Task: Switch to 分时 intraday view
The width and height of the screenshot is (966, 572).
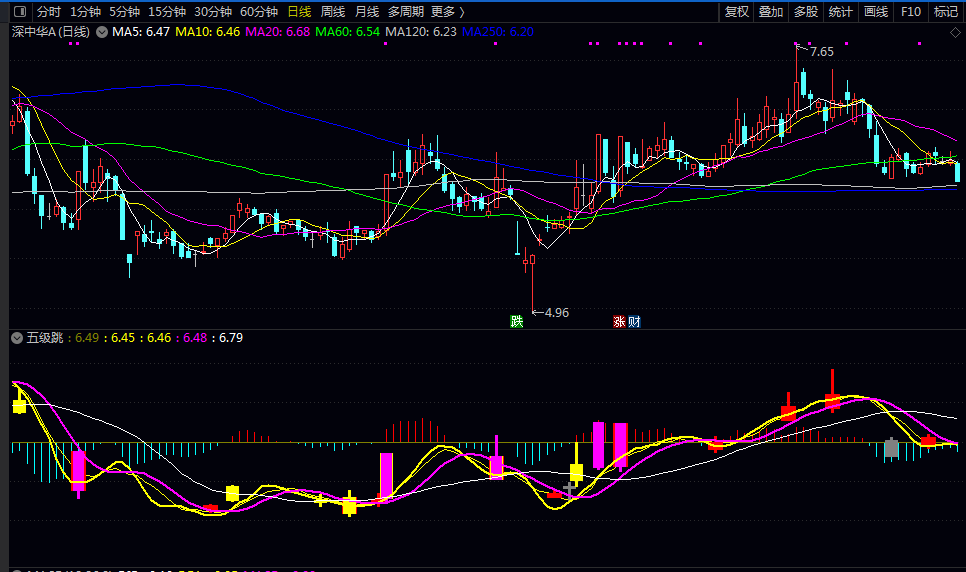Action: coord(49,12)
